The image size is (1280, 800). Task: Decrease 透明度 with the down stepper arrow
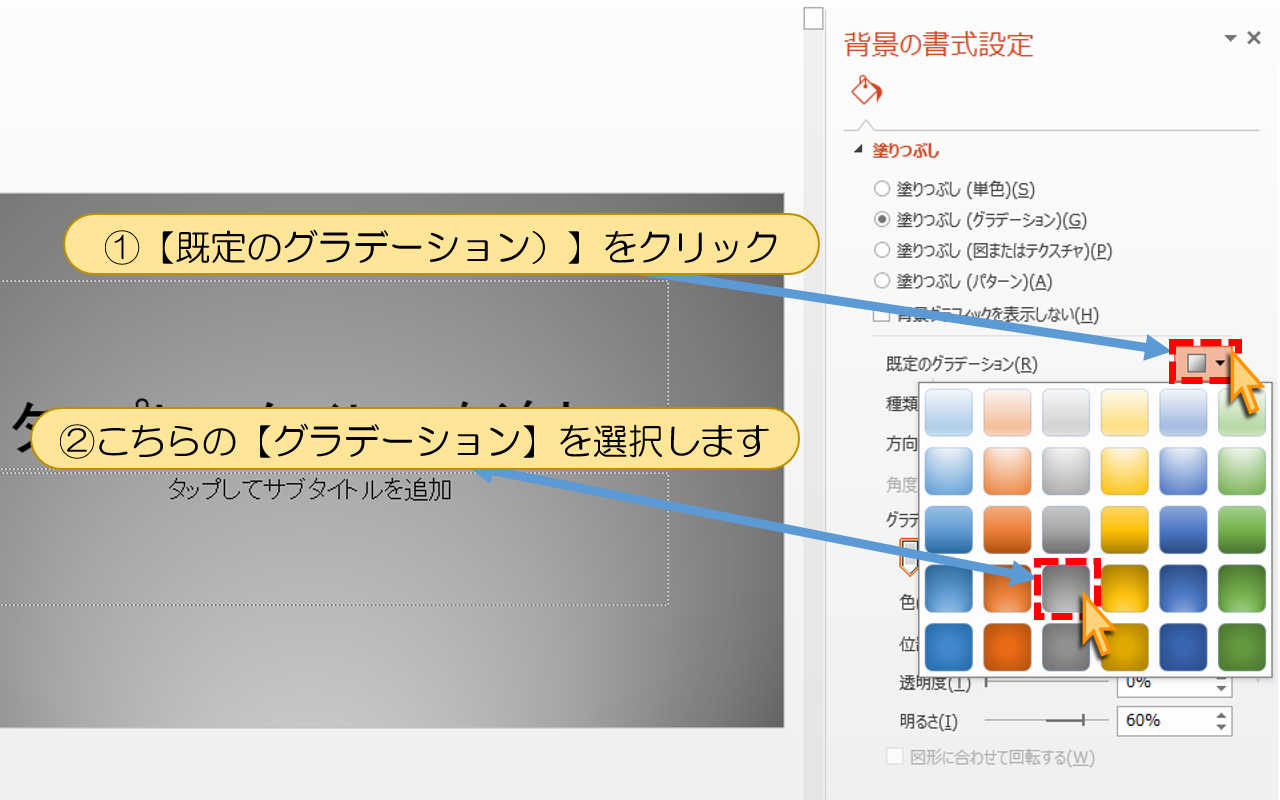[1222, 689]
